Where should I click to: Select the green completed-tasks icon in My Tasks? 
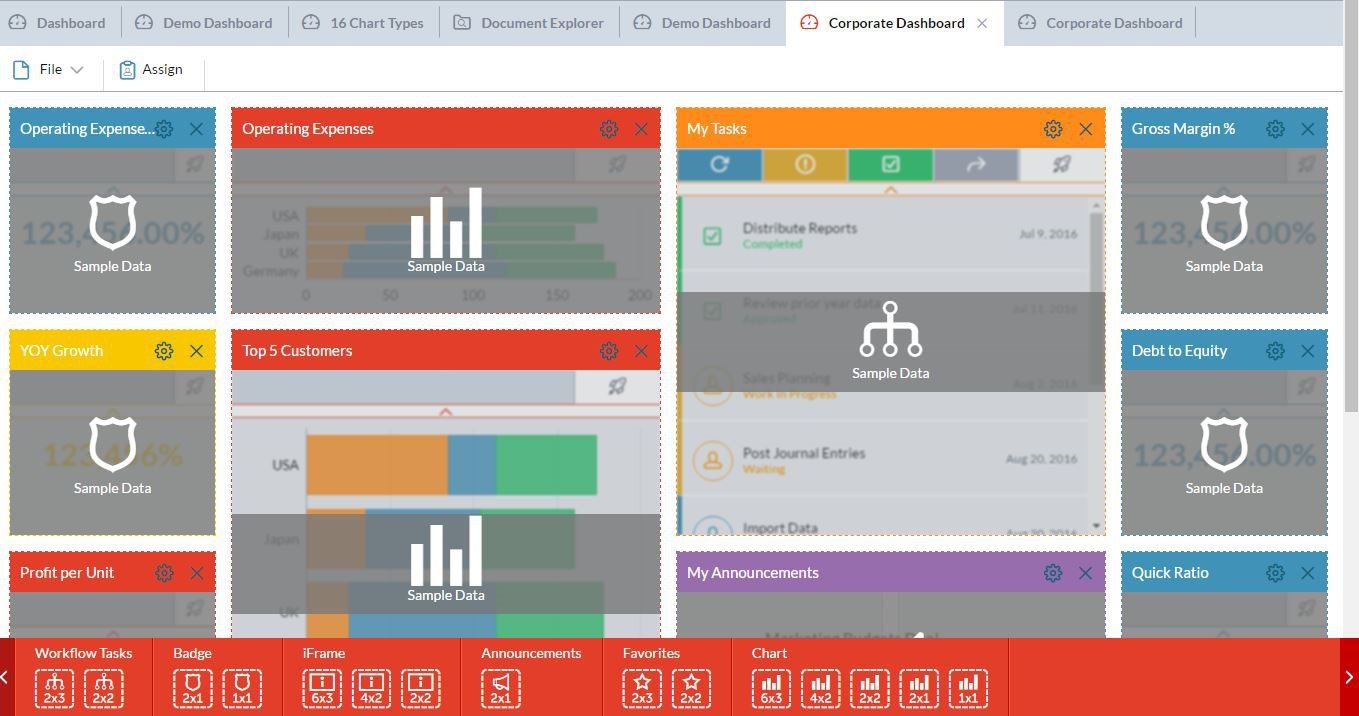[889, 164]
